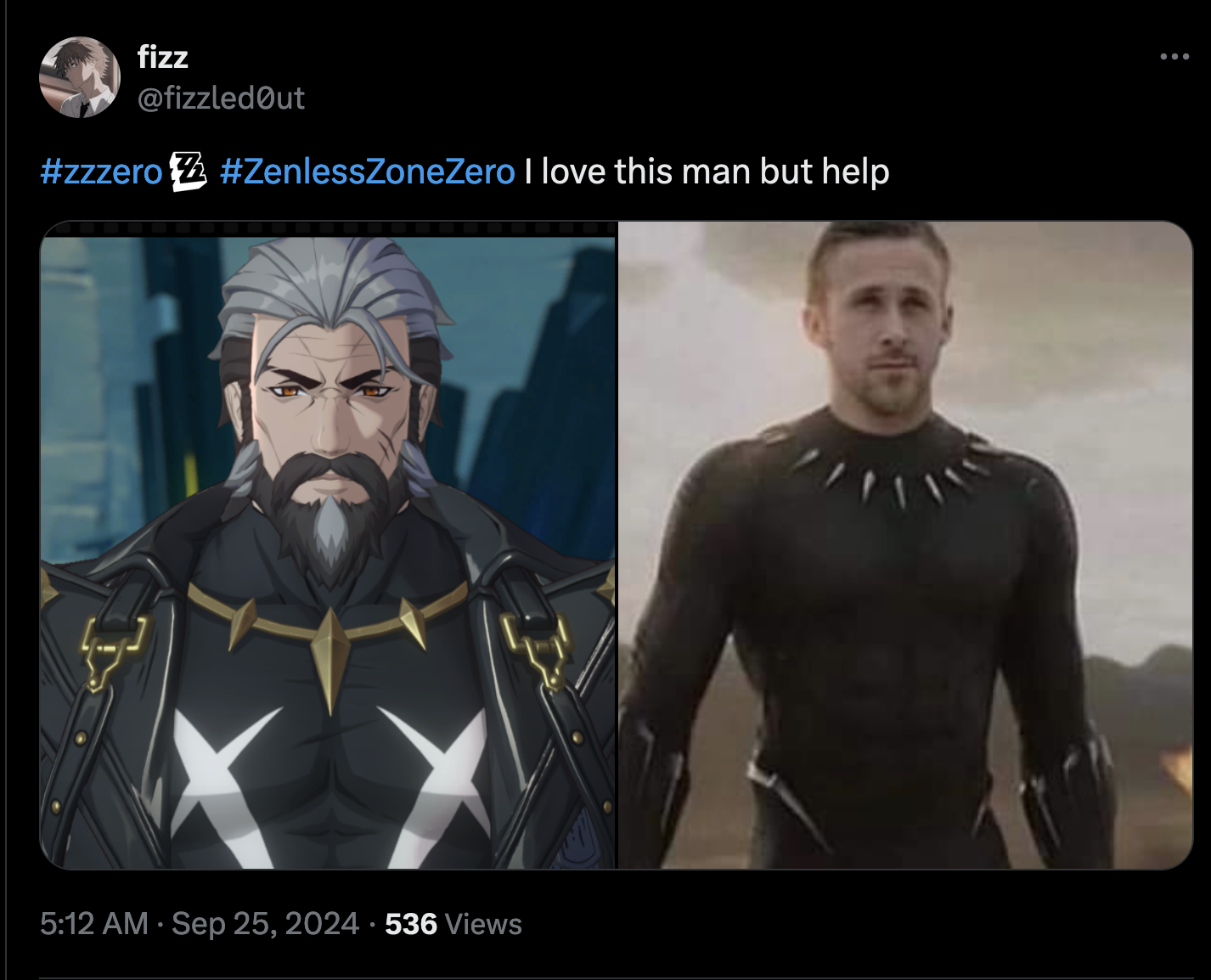Viewport: 1211px width, 980px height.
Task: Click the Sep 25, 2024 date
Action: [265, 924]
